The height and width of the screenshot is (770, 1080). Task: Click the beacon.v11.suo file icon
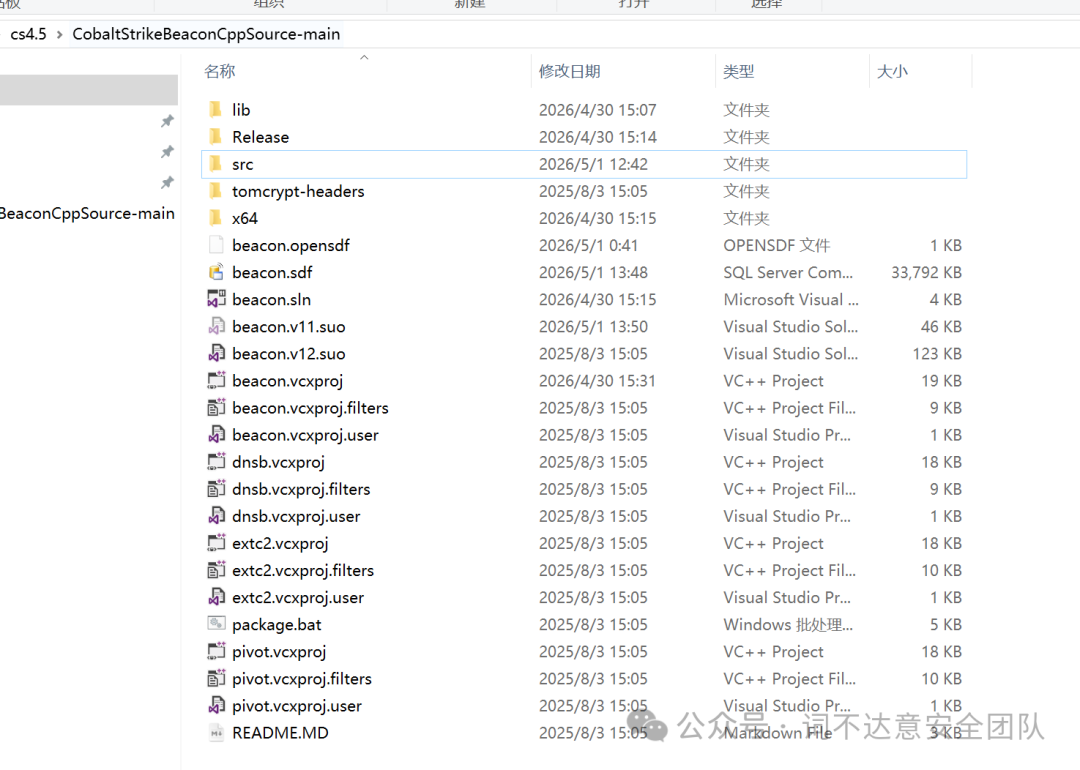pyautogui.click(x=216, y=326)
